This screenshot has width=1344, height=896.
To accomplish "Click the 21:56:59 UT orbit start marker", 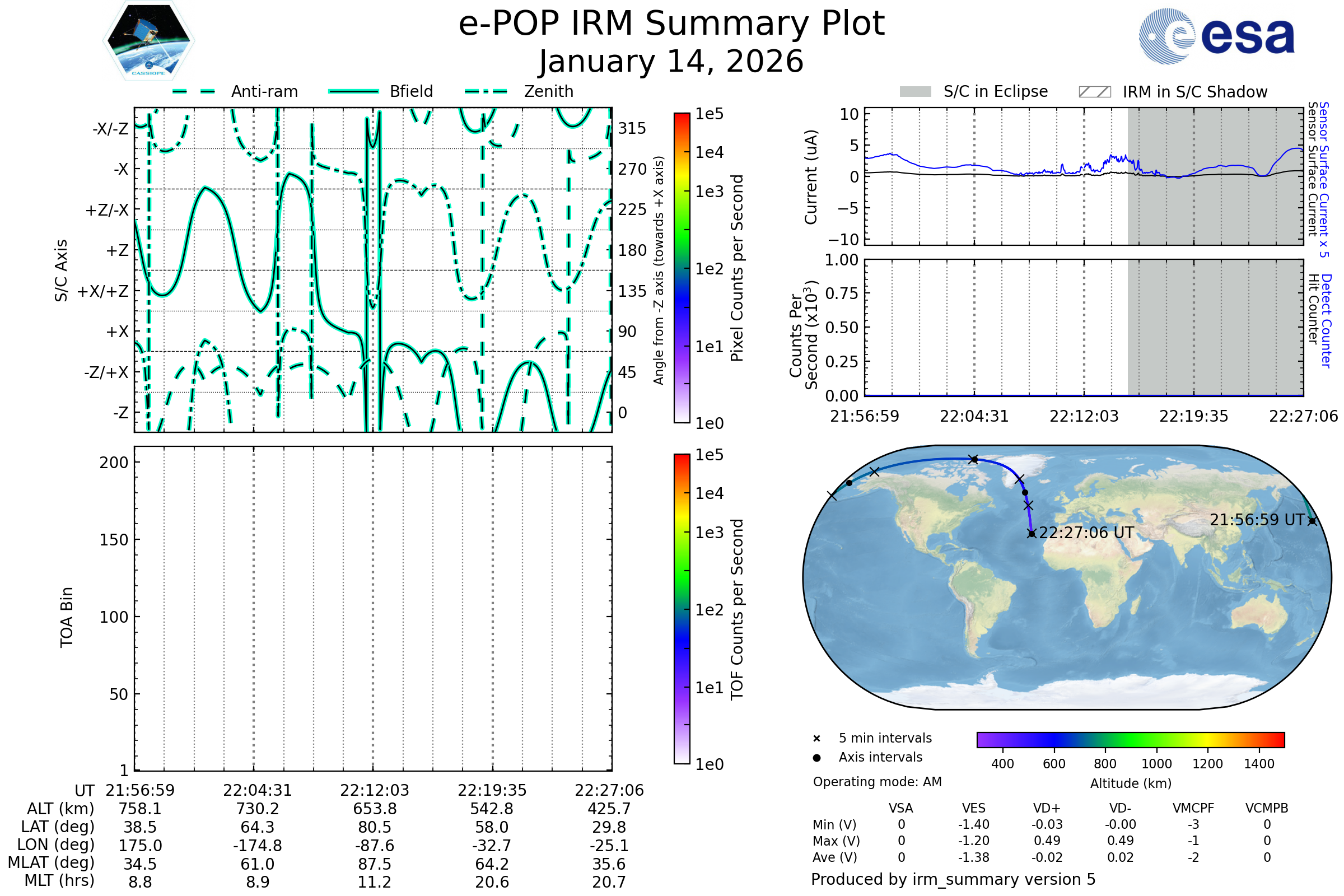I will (1313, 521).
